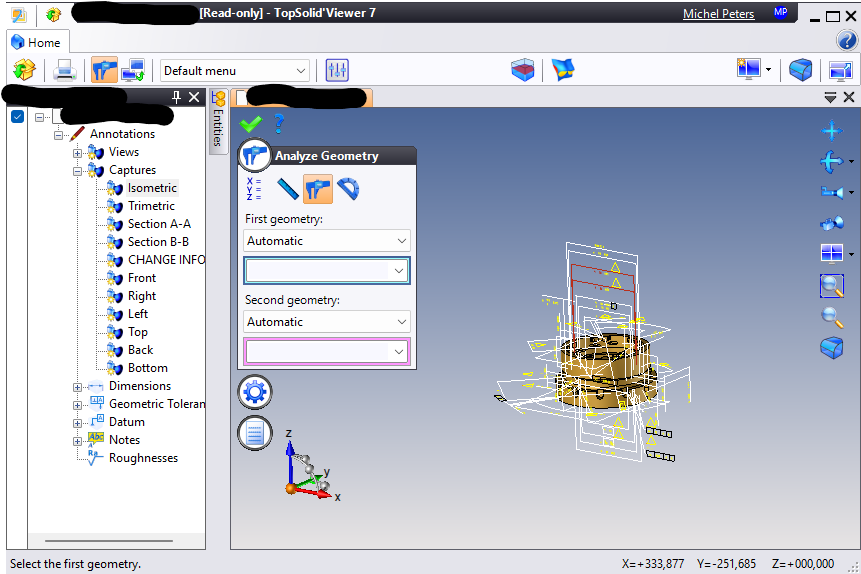Select the Top capture
861x574 pixels.
point(137,332)
